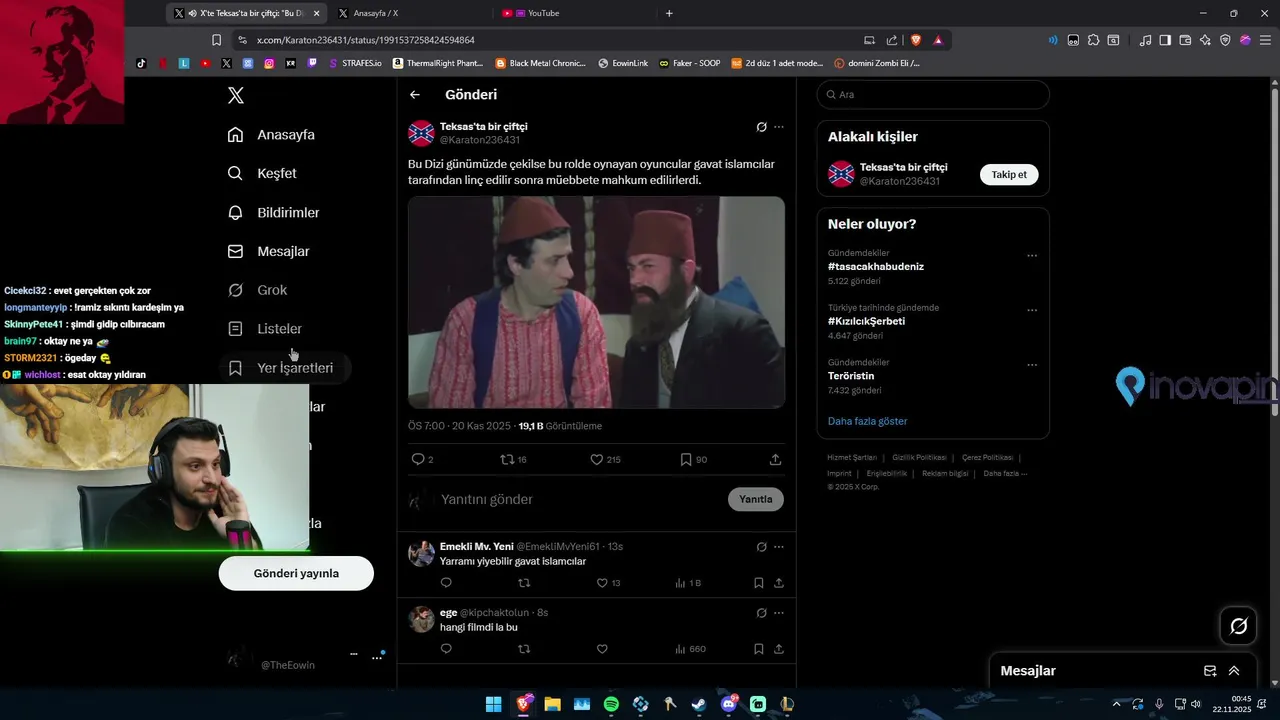Like Emekli Mv. Yeni's reply
The image size is (1280, 720).
pyautogui.click(x=602, y=583)
